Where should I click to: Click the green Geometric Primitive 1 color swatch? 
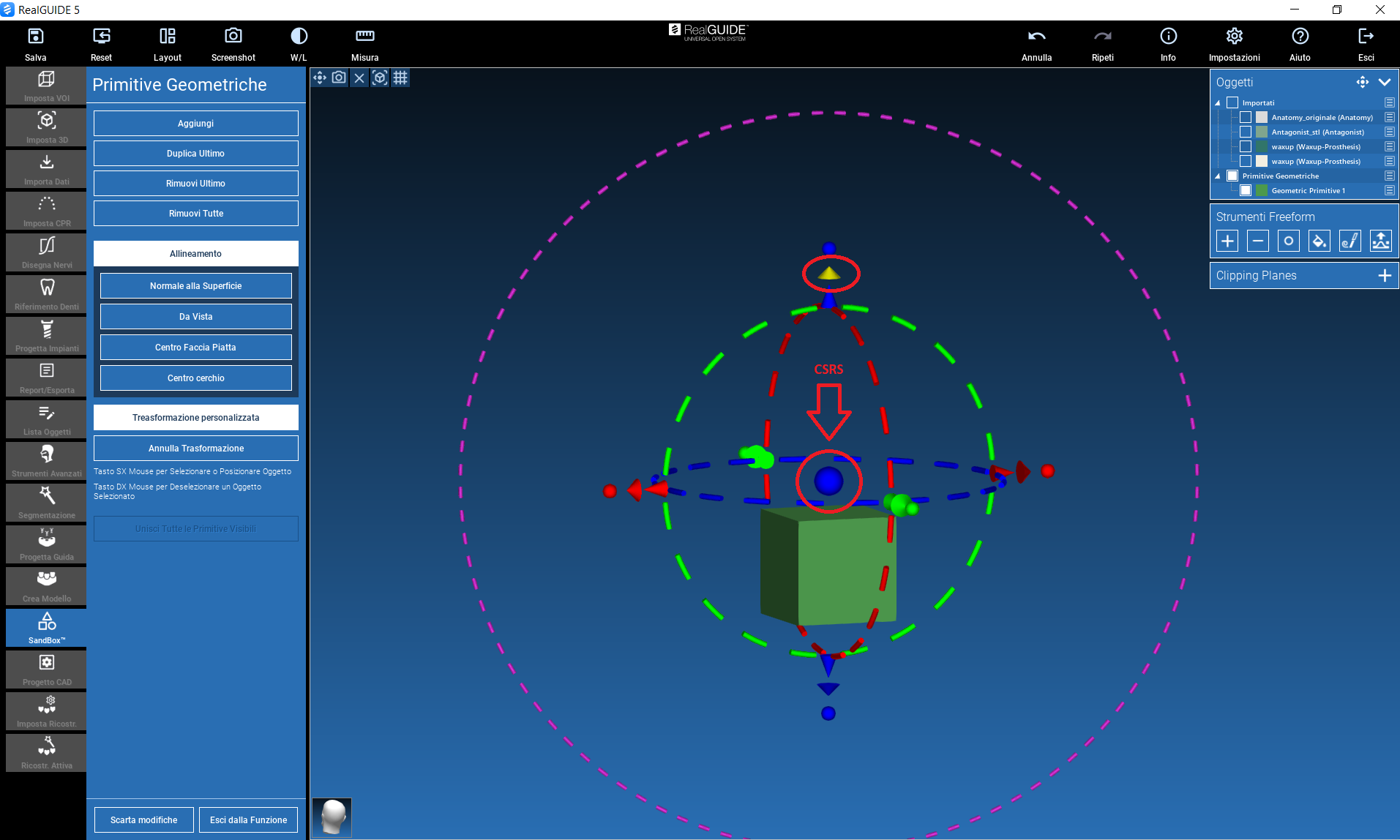coord(1262,190)
